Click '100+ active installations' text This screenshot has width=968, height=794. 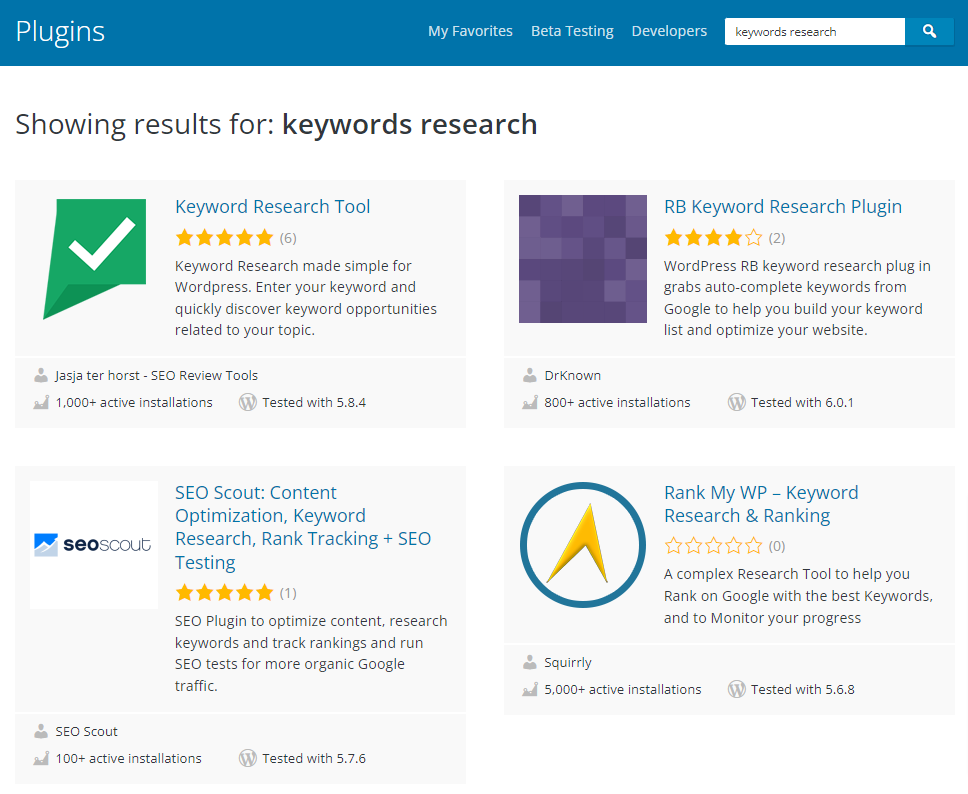(x=128, y=759)
